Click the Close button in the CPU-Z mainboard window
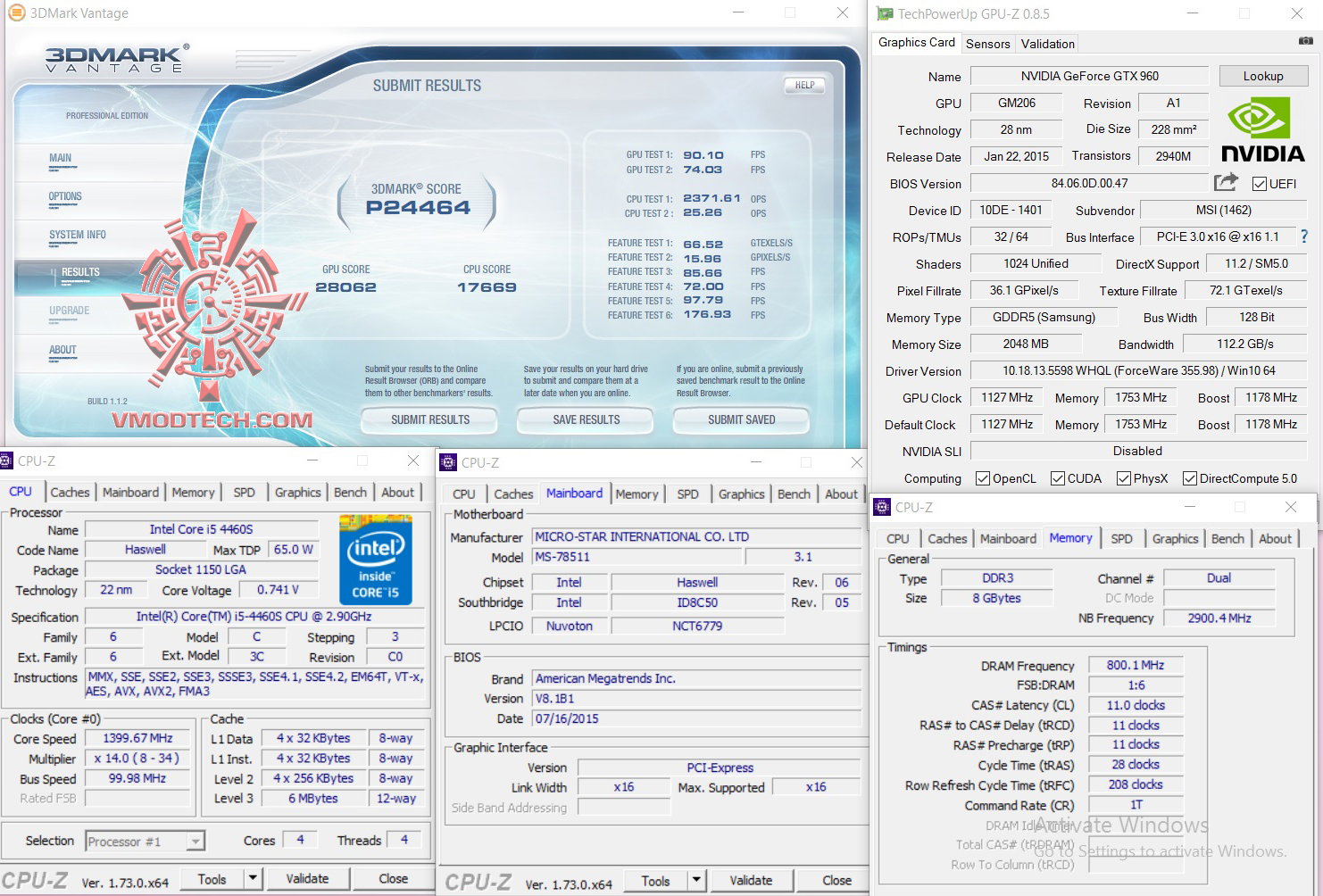Image resolution: width=1323 pixels, height=896 pixels. tap(836, 881)
